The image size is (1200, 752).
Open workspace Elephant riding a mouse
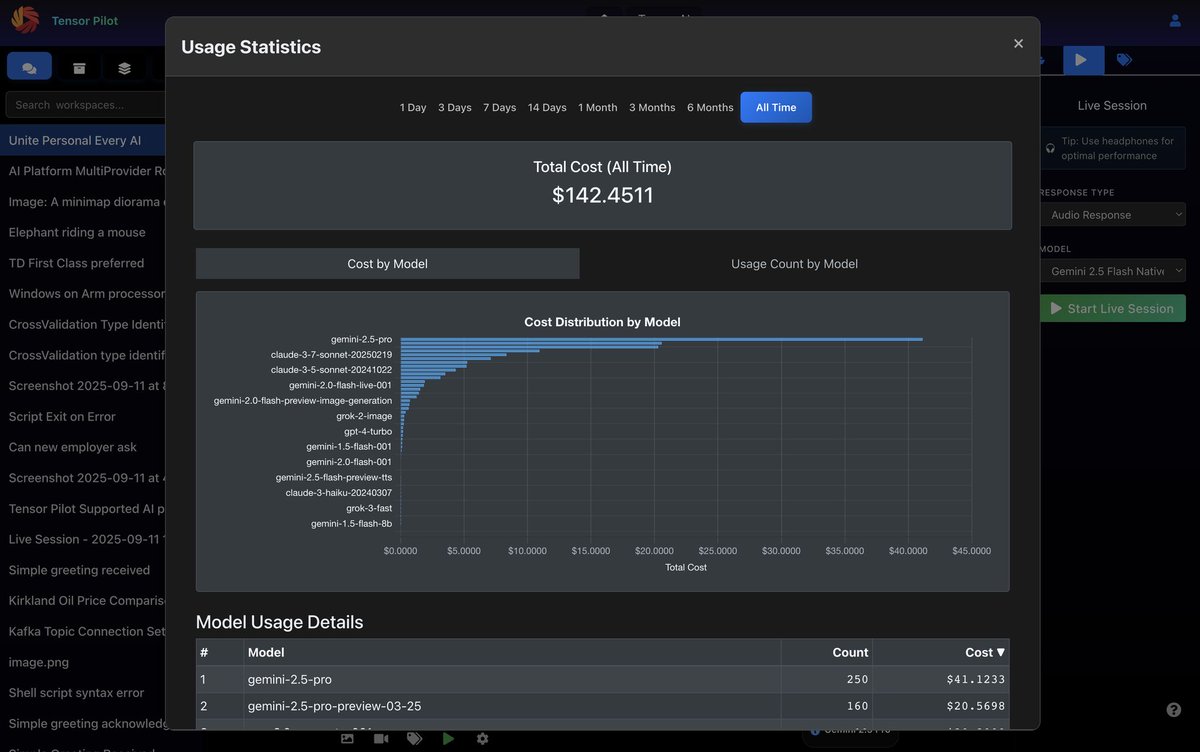pos(83,232)
